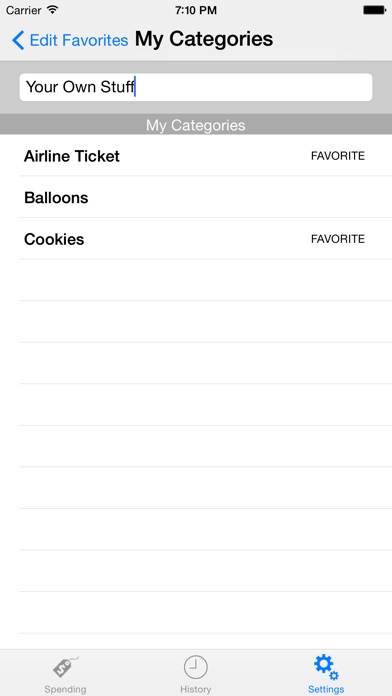Tap the Carrier label in status bar

click(24, 10)
